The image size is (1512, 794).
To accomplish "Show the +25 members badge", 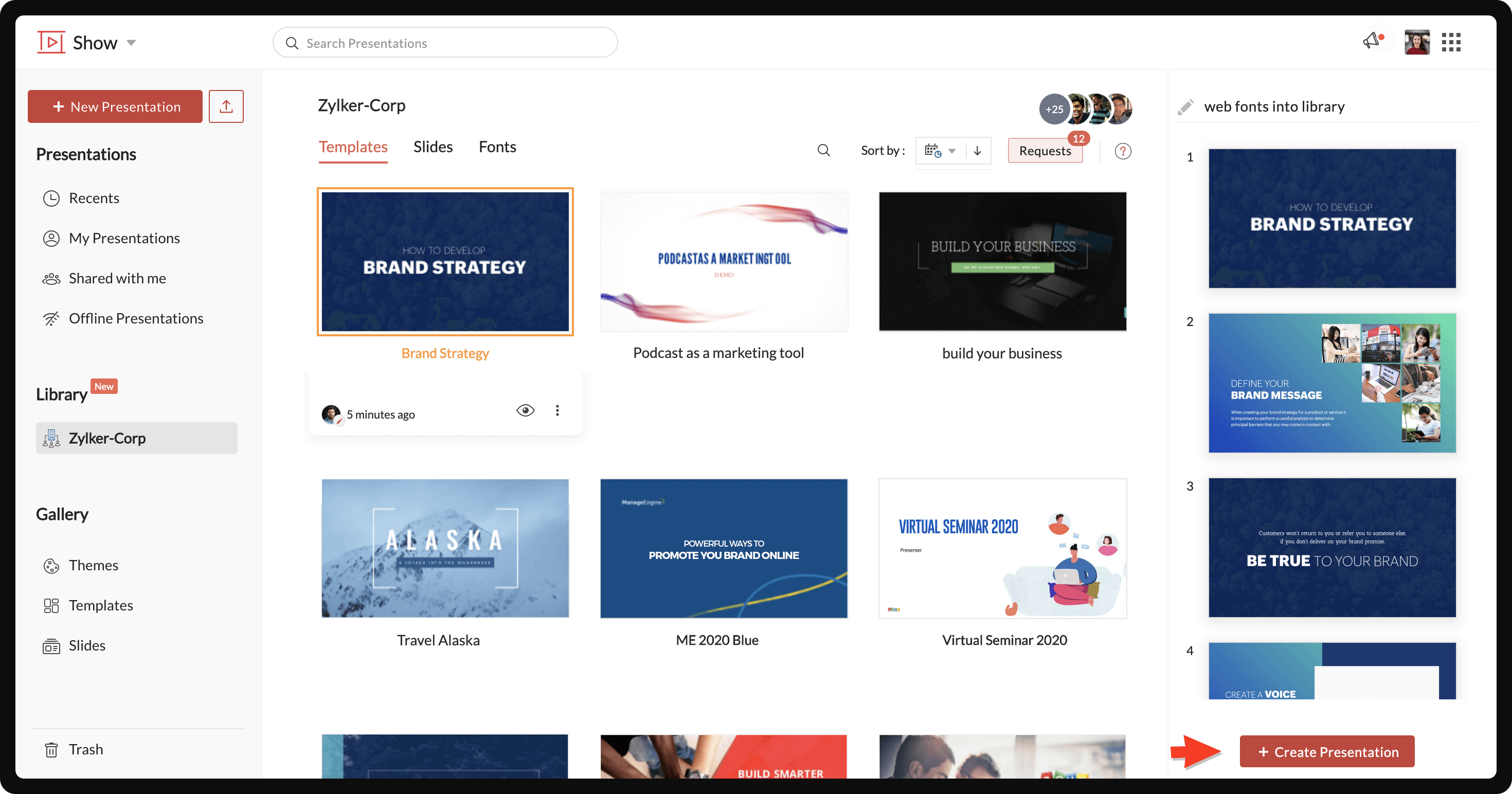I will pyautogui.click(x=1054, y=109).
